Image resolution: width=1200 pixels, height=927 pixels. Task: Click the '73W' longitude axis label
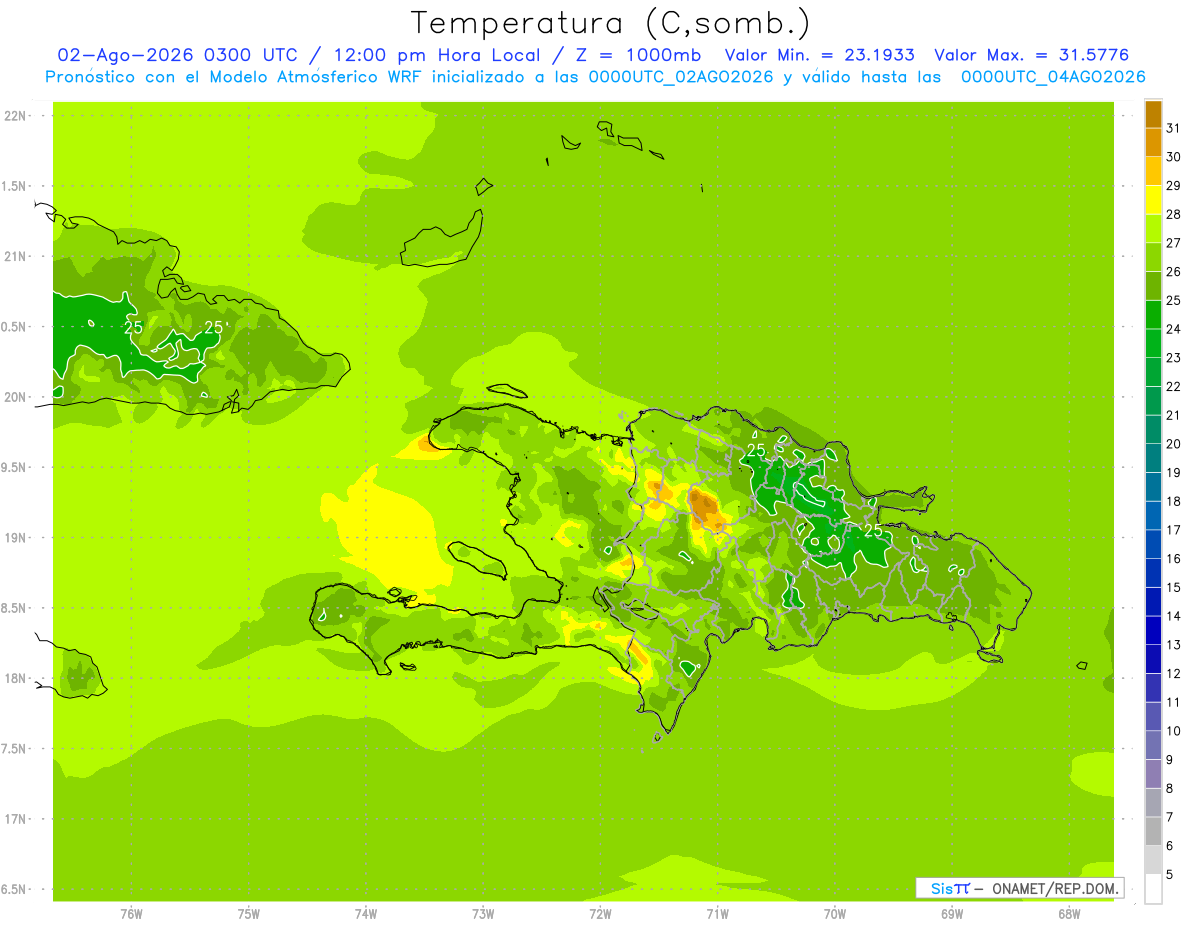(483, 914)
